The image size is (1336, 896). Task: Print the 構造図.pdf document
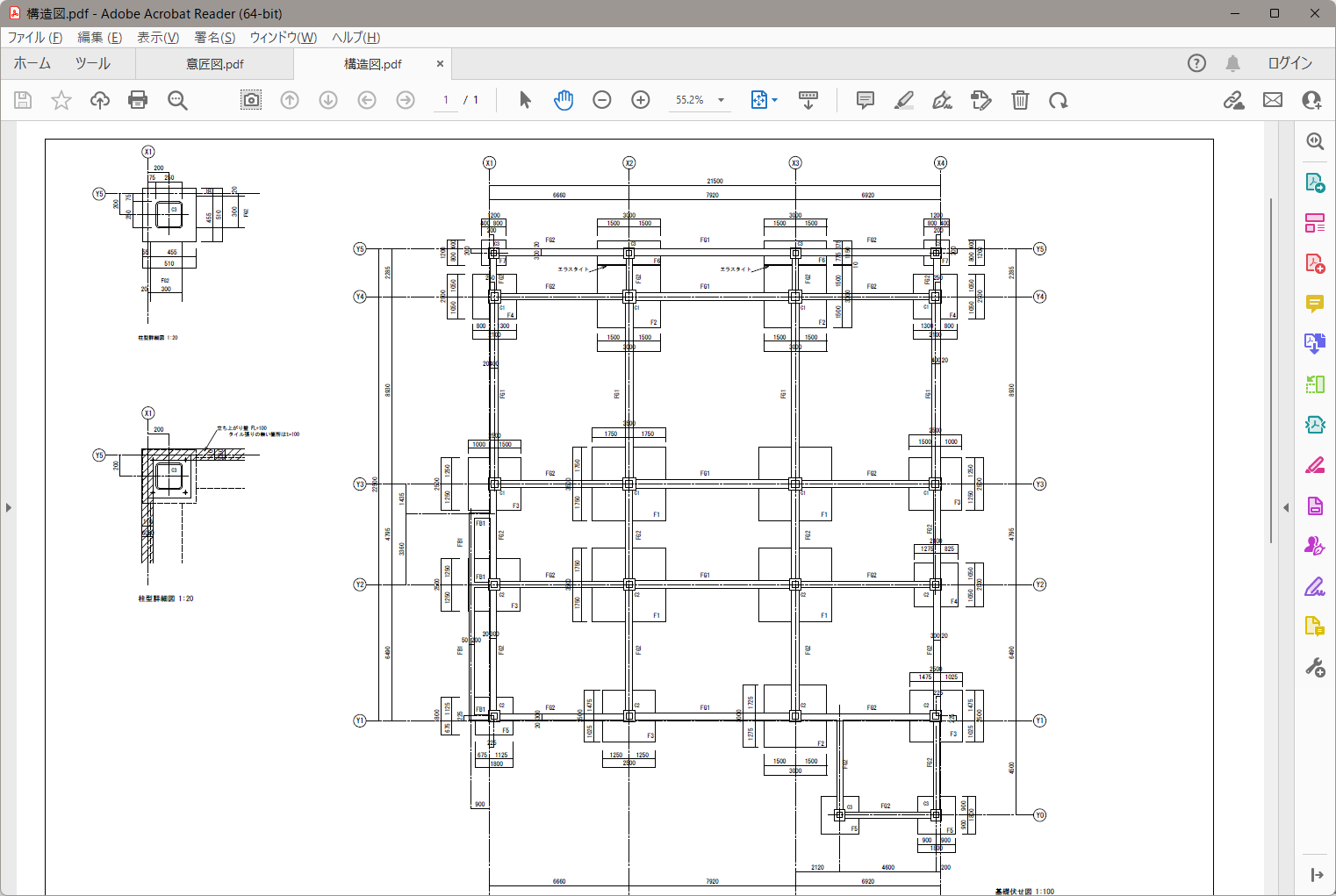138,100
